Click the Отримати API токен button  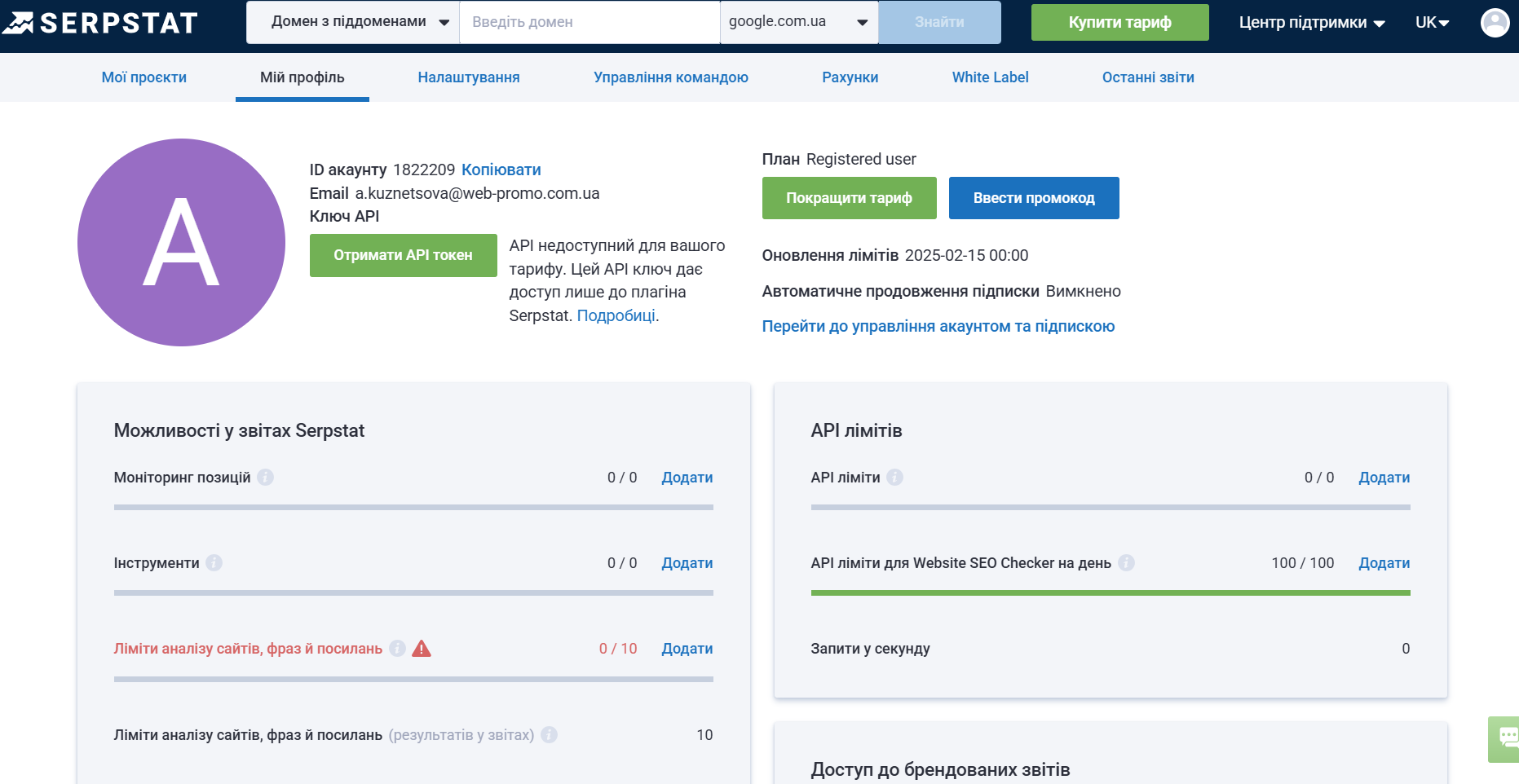click(403, 255)
